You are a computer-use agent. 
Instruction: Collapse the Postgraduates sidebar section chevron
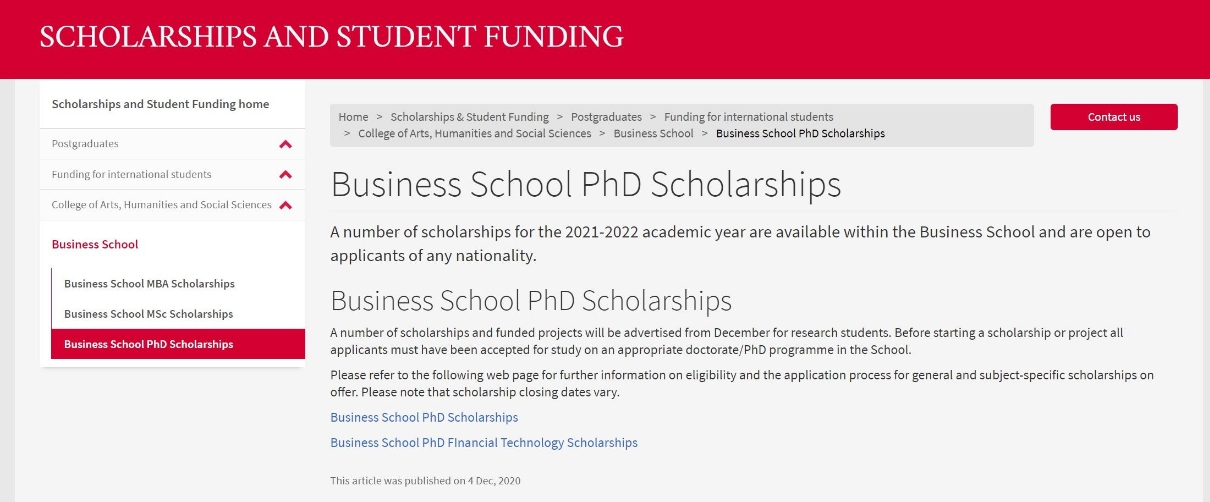coord(285,144)
